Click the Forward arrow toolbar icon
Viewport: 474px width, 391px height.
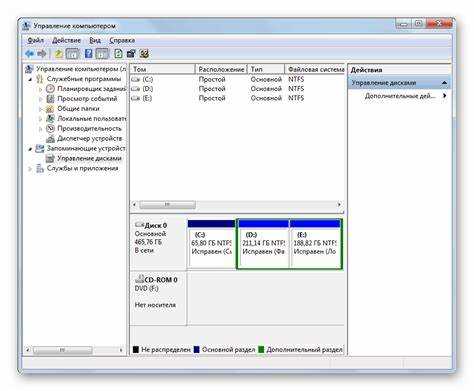pyautogui.click(x=42, y=53)
